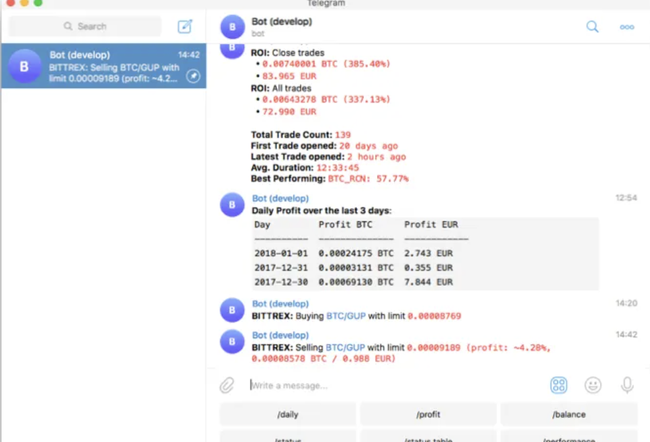Click the 7.844 EUR profit value
650x442 pixels.
pos(429,282)
